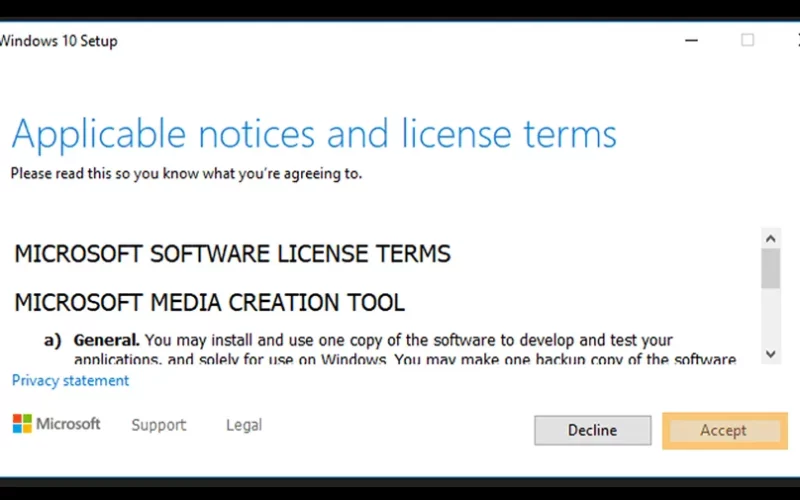The image size is (800, 500).
Task: Click the "Applicable notices and license terms" title
Action: pos(314,134)
